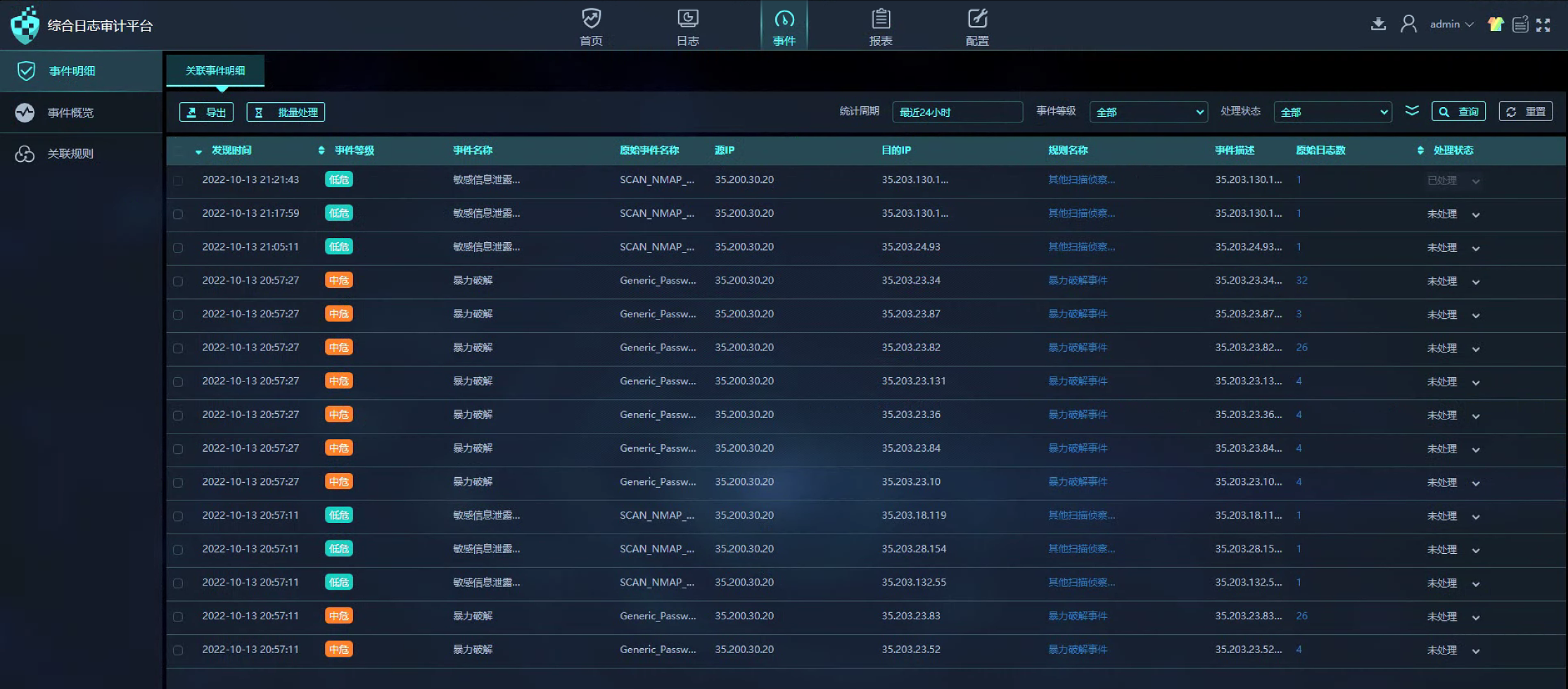Click the sort caret beside 发现时间 header
This screenshot has height=689, width=1568.
click(x=198, y=151)
